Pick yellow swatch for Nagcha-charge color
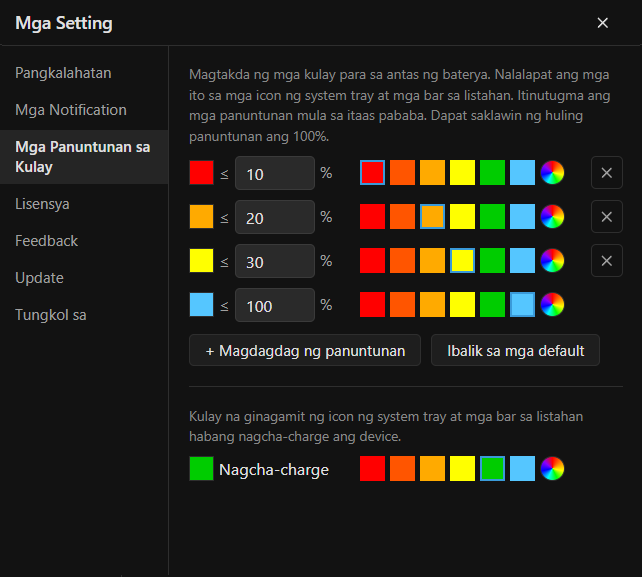Screen dimensions: 642x577 click(x=462, y=468)
